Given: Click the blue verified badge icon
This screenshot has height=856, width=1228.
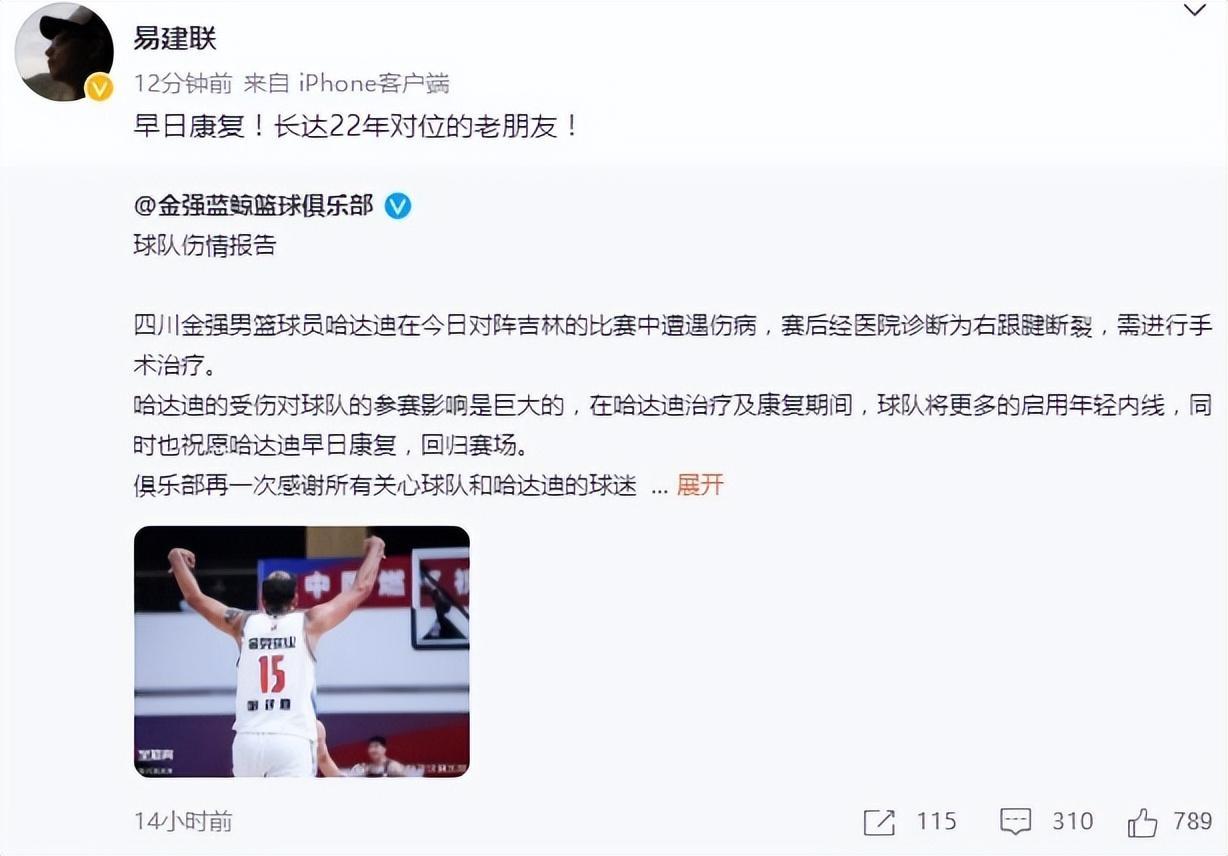Looking at the screenshot, I should pyautogui.click(x=398, y=206).
